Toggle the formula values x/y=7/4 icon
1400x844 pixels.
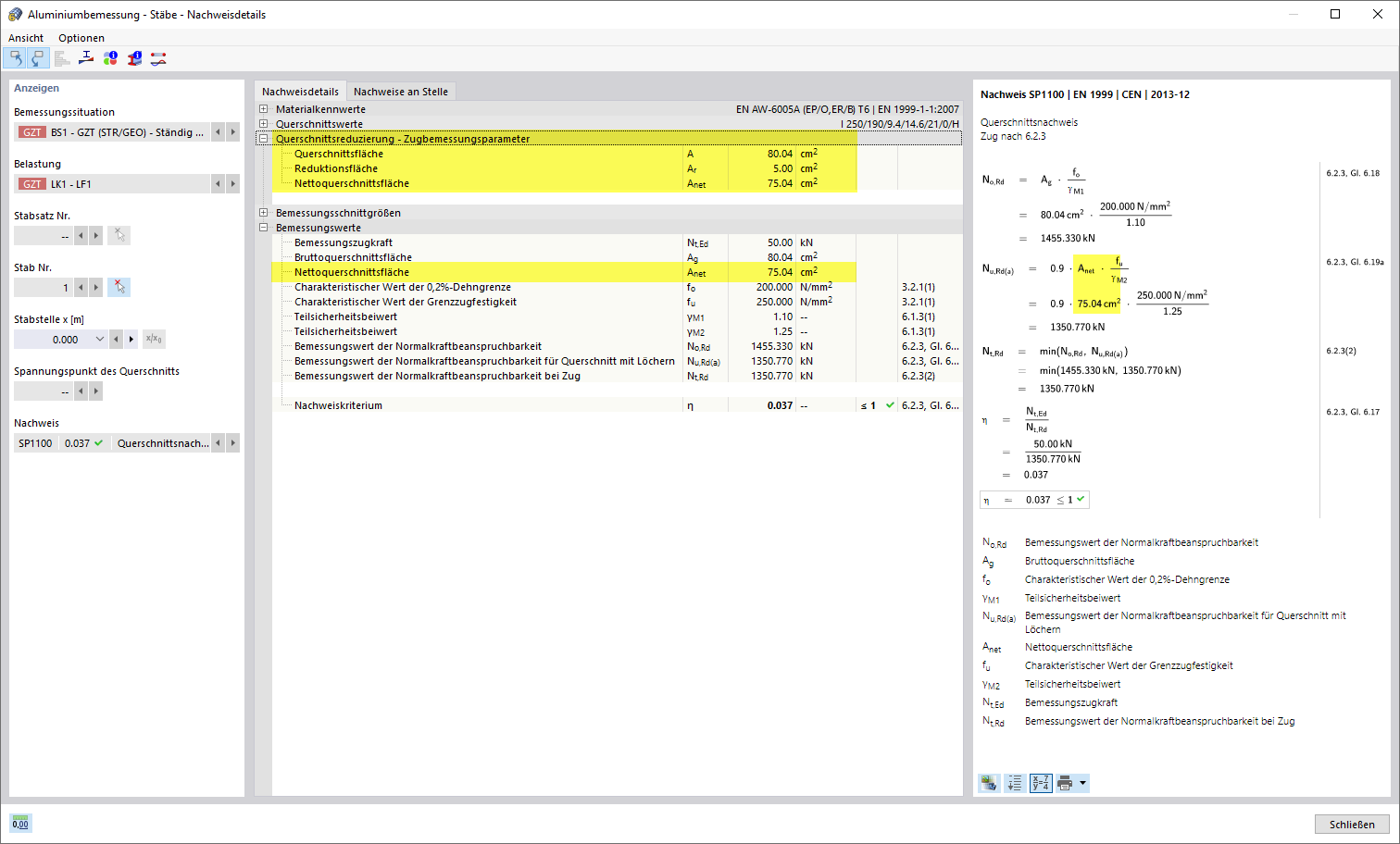coord(1041,784)
